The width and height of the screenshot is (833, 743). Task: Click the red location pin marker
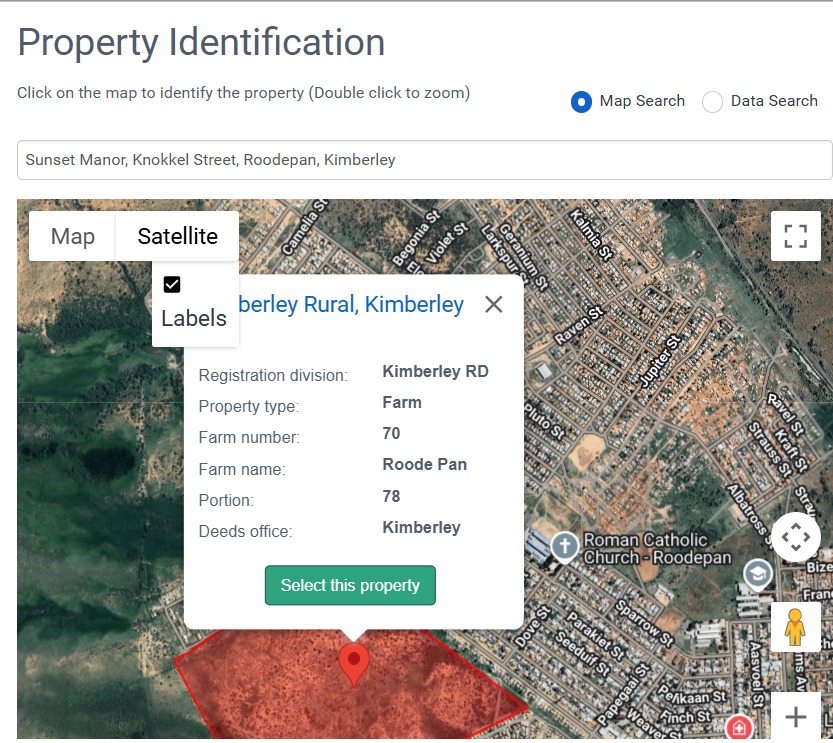(x=354, y=664)
